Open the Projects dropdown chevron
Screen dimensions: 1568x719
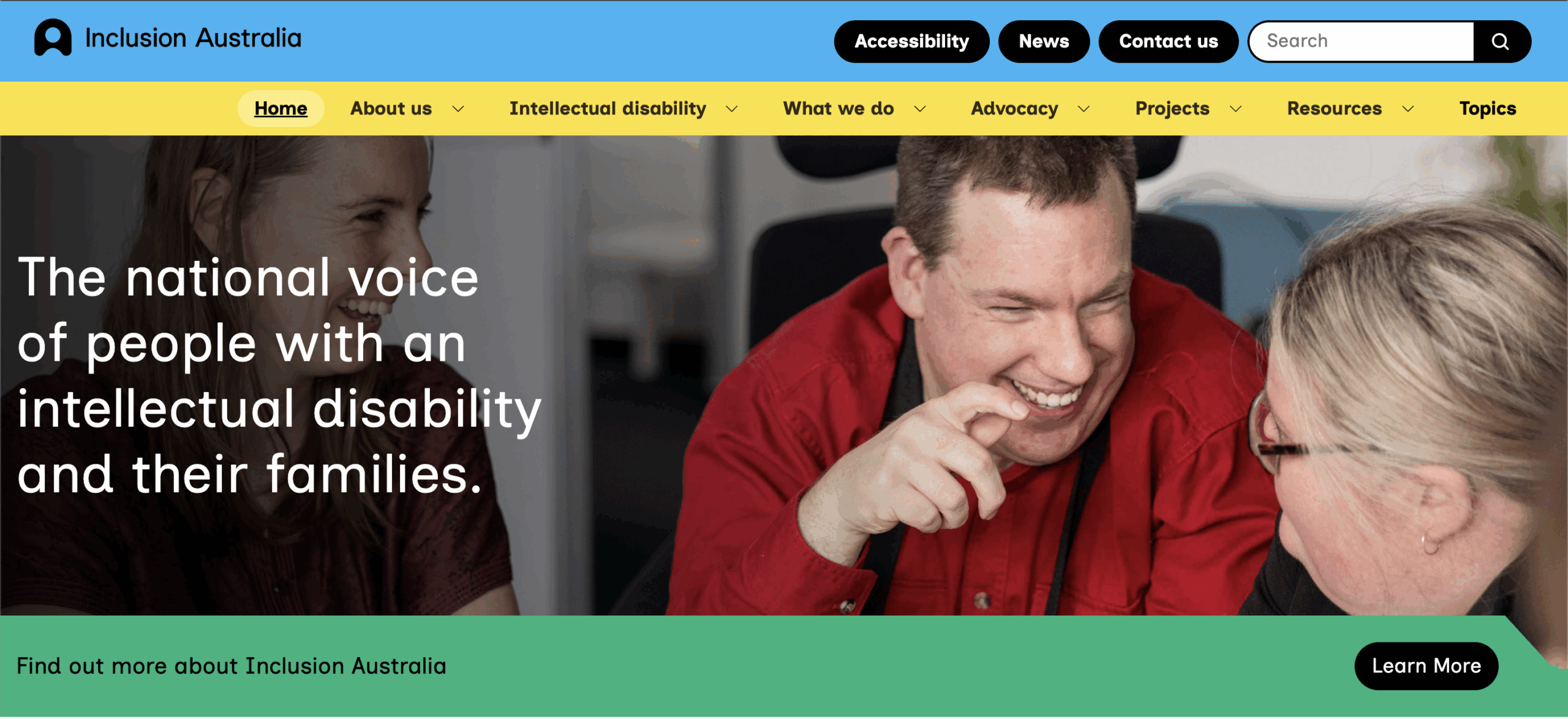[1236, 109]
